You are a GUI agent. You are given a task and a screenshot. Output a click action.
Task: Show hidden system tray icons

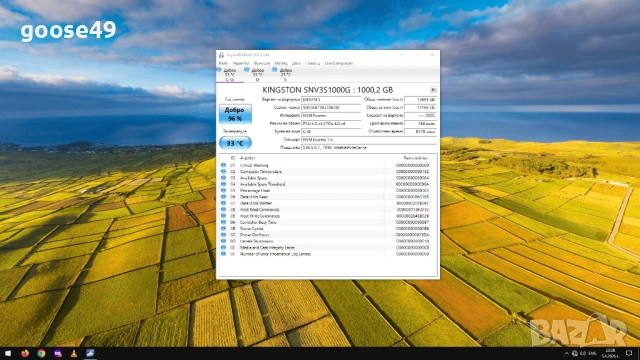pos(566,353)
